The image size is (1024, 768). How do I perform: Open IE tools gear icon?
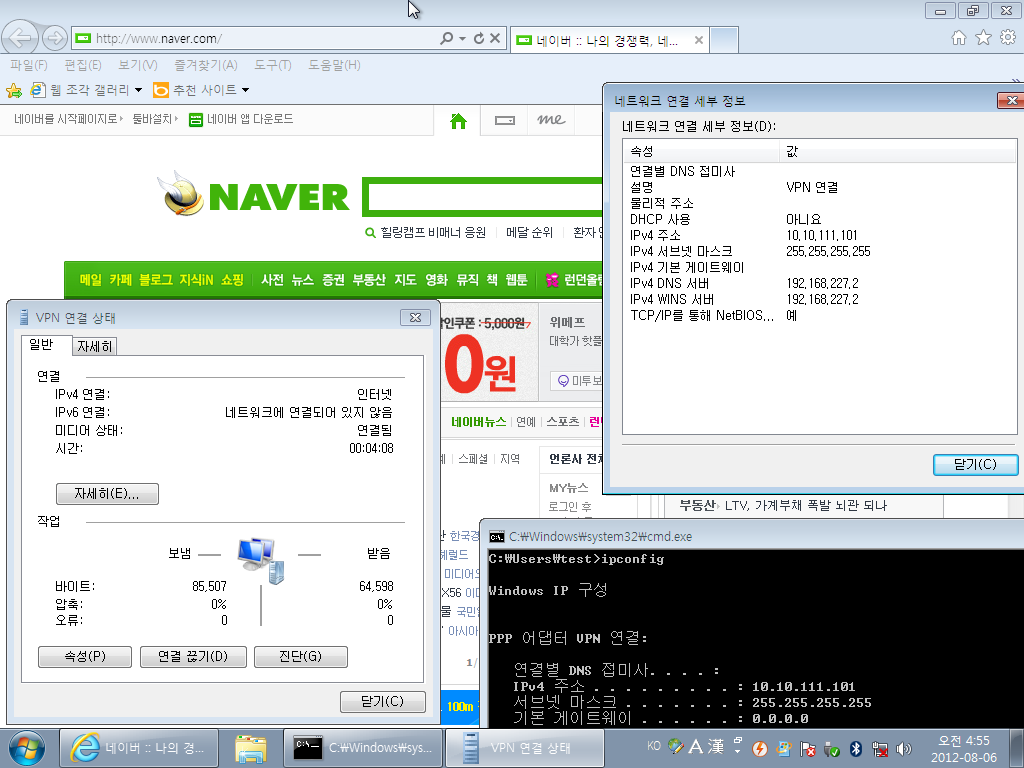pos(1008,38)
